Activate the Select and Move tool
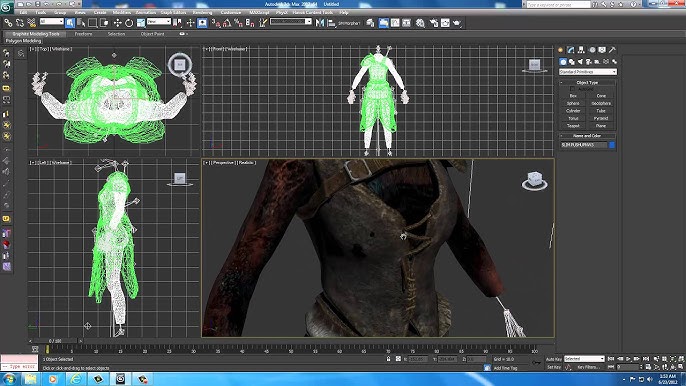The height and width of the screenshot is (386, 686). [x=117, y=23]
